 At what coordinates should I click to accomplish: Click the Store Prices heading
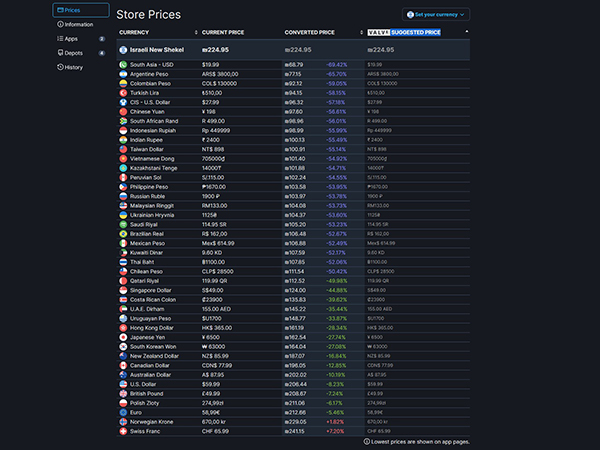pyautogui.click(x=148, y=15)
